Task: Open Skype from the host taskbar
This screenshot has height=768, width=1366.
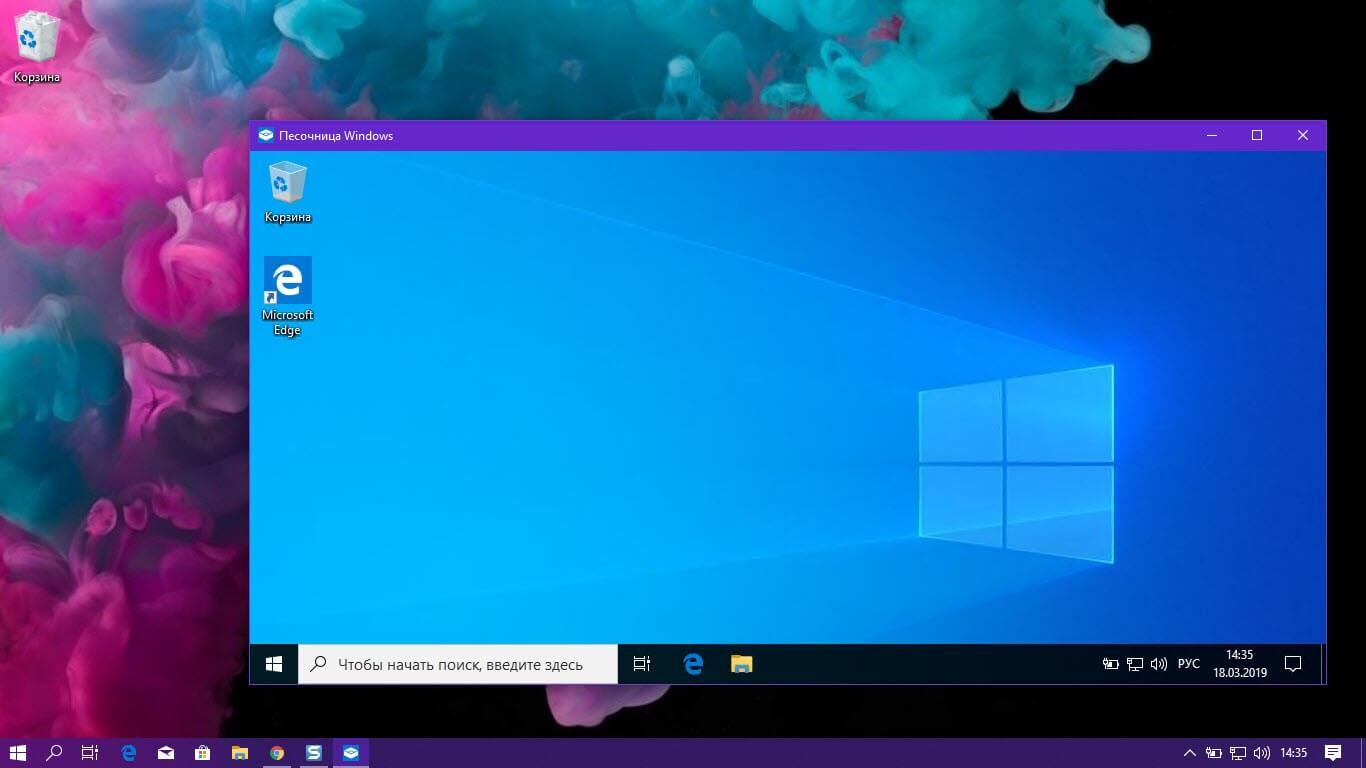Action: (314, 753)
